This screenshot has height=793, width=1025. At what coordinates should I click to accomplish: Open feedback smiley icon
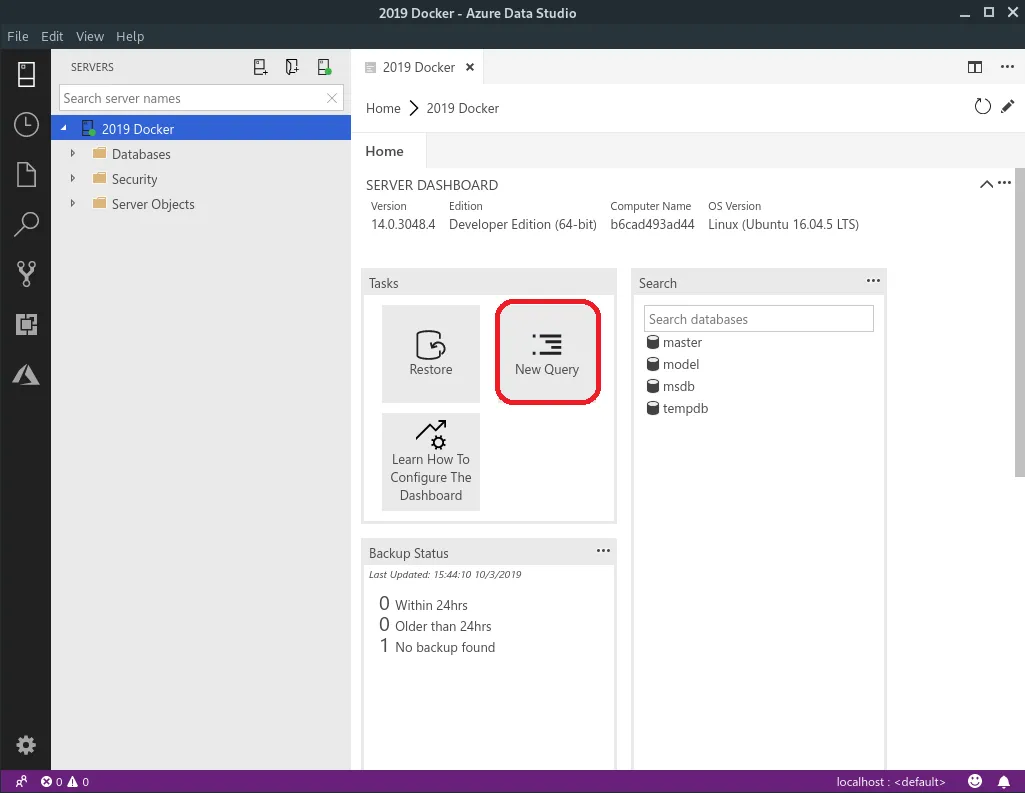pos(975,781)
